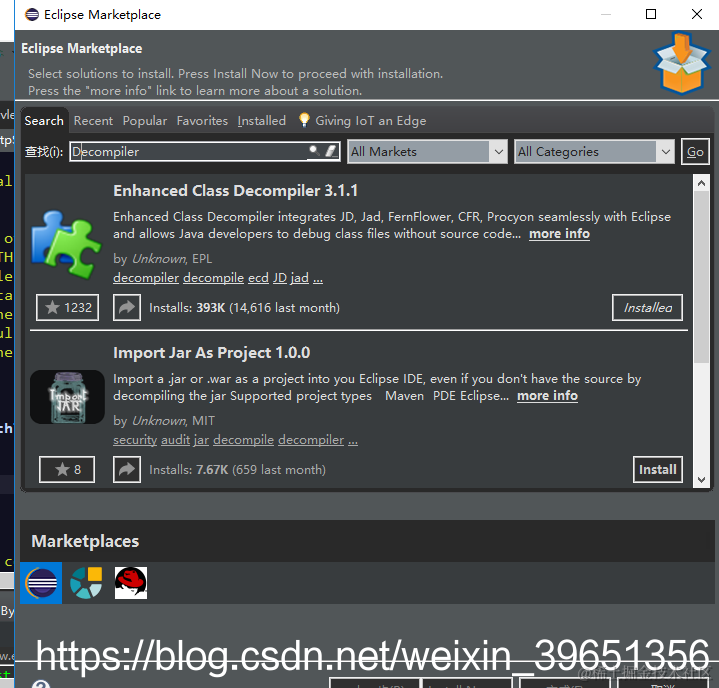Open more info for Import Jar As Project

(548, 395)
